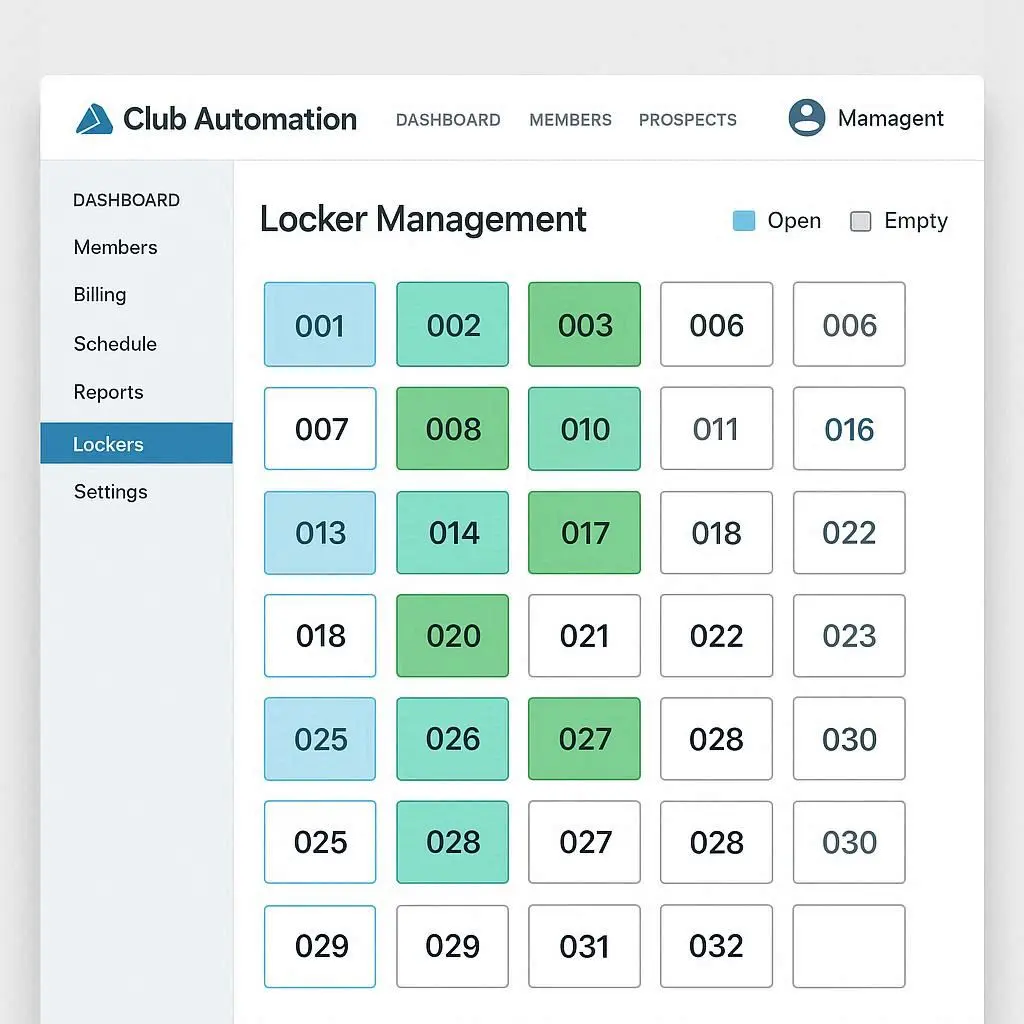Click the blank unnumbered locker tile

pyautogui.click(x=849, y=946)
